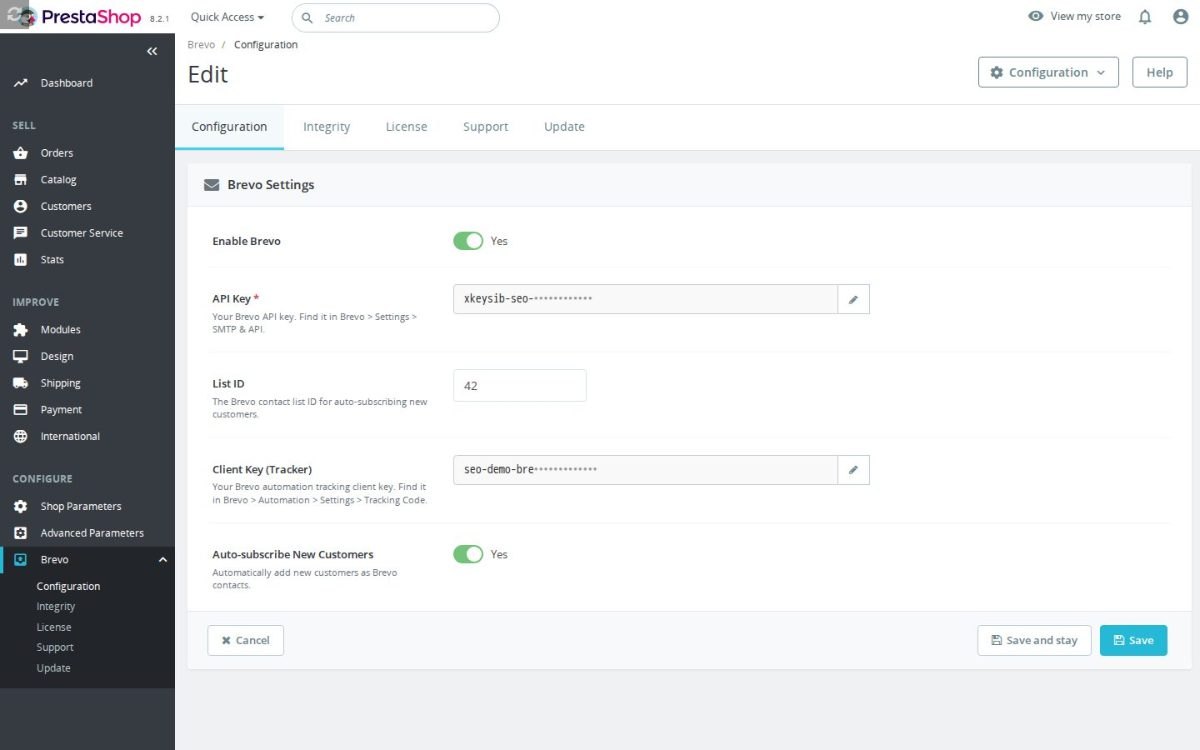Click the Cancel button
This screenshot has width=1200, height=750.
pyautogui.click(x=245, y=640)
